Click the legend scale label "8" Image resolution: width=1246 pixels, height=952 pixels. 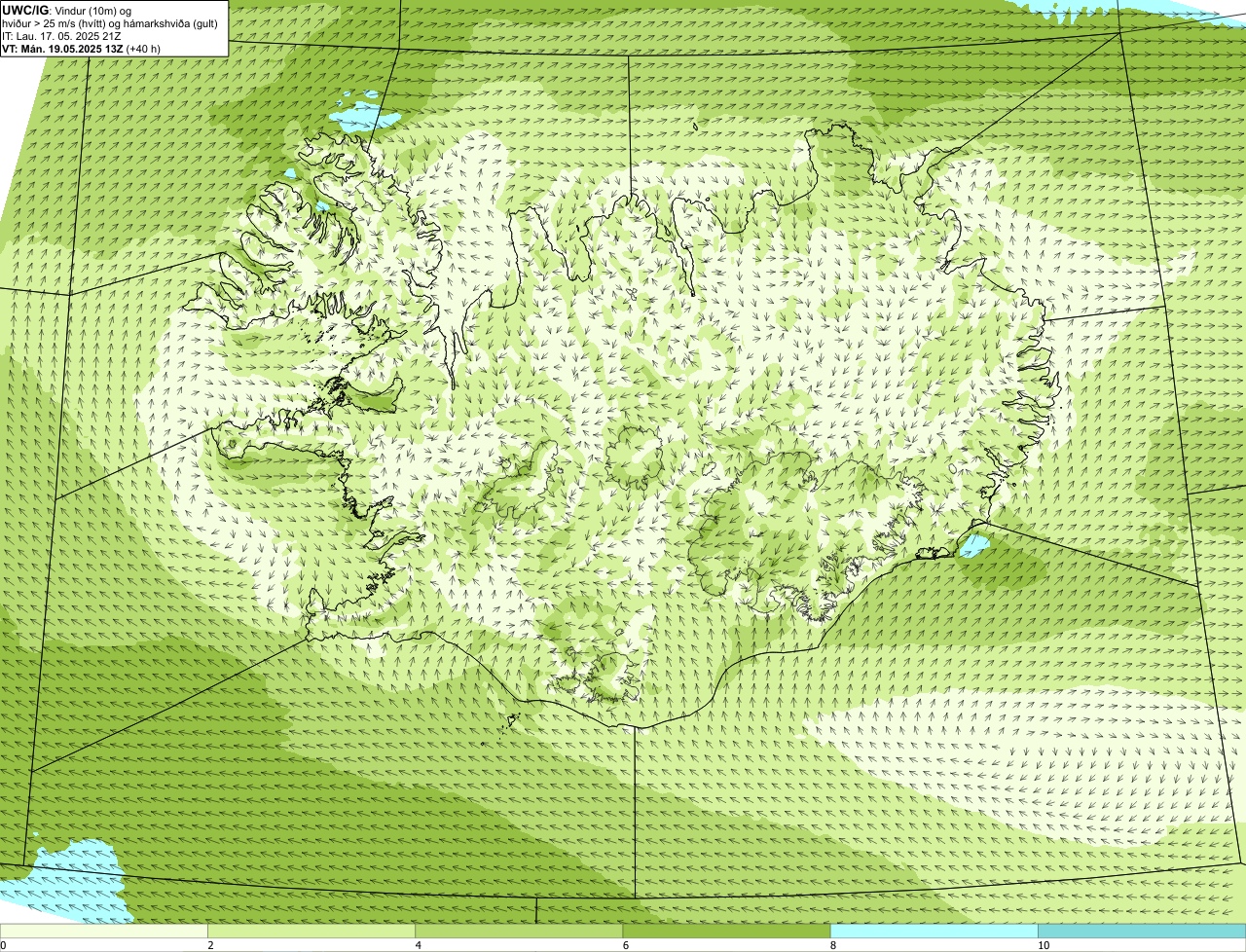pyautogui.click(x=833, y=945)
